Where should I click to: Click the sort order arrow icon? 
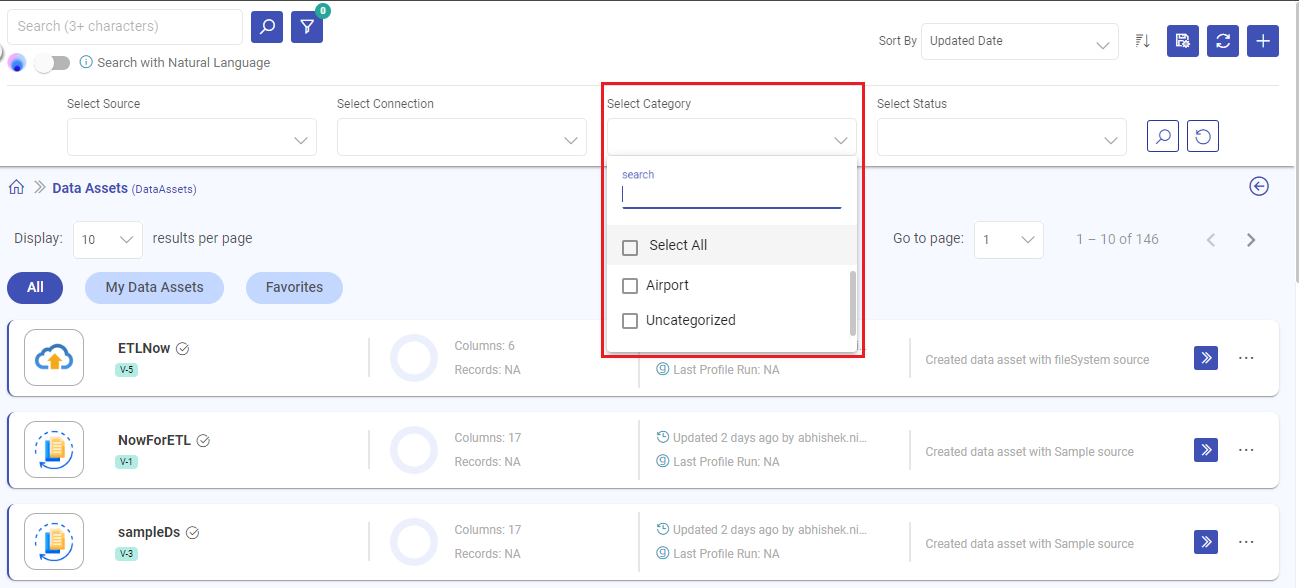click(1142, 41)
